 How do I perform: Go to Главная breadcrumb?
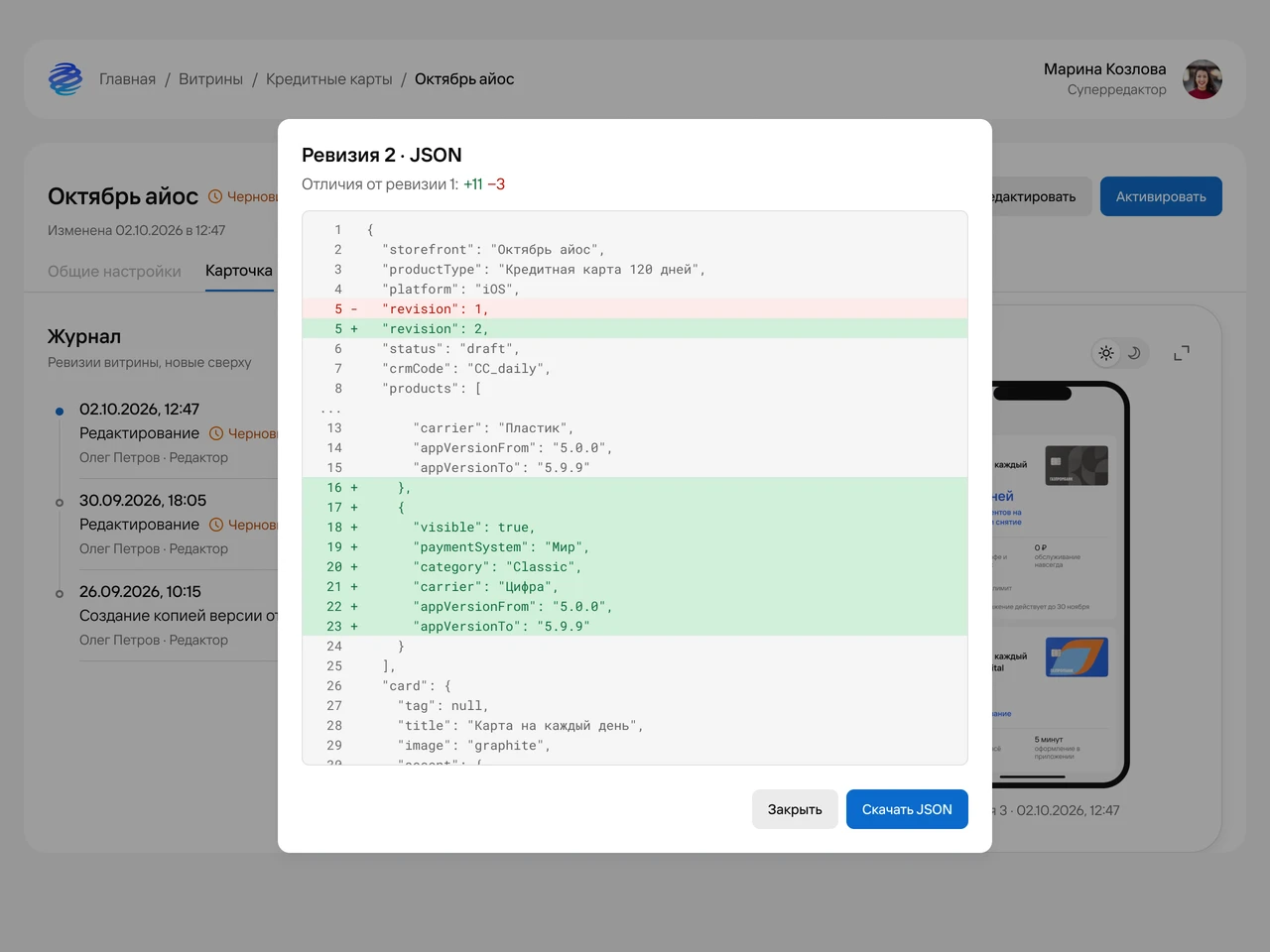click(x=127, y=79)
